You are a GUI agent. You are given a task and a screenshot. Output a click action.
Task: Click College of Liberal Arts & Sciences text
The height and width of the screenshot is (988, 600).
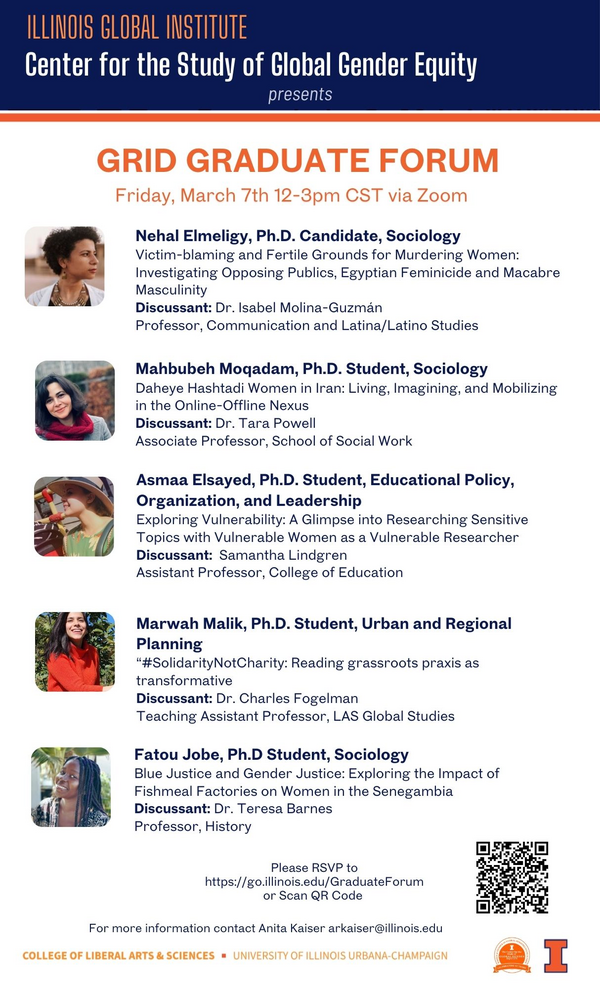click(x=119, y=956)
